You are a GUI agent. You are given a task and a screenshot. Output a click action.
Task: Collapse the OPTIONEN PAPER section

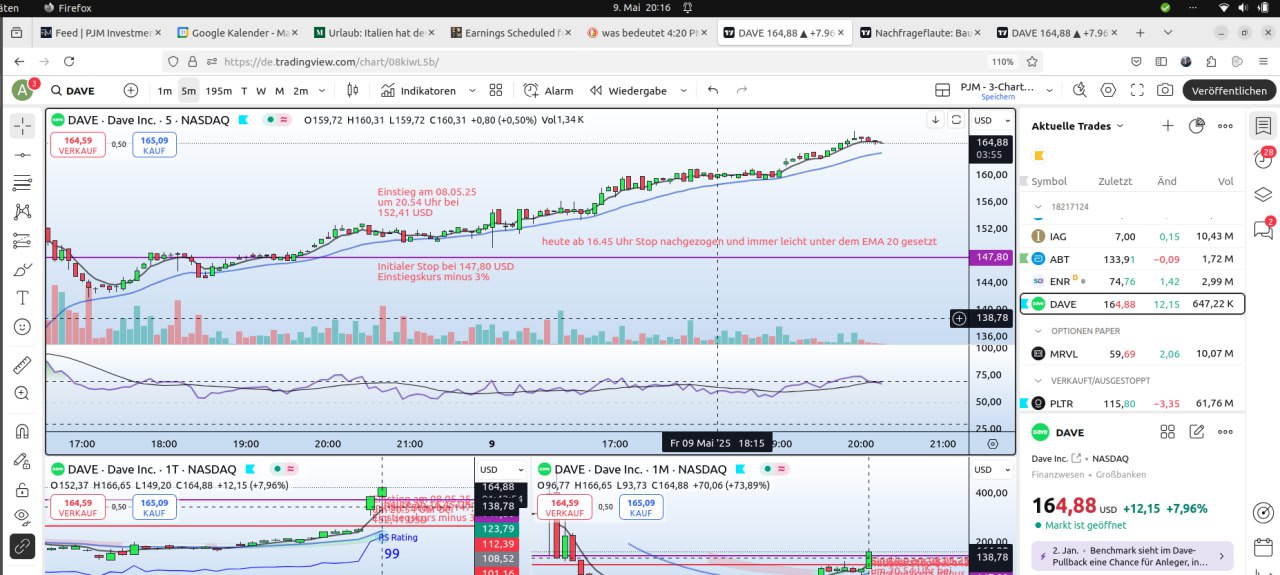[x=1039, y=330]
